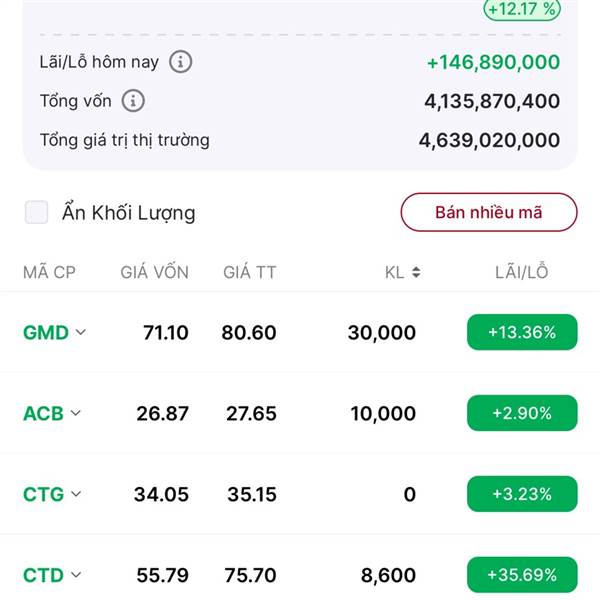
Task: Expand the CTD stock row chevron
Action: pyautogui.click(x=76, y=575)
